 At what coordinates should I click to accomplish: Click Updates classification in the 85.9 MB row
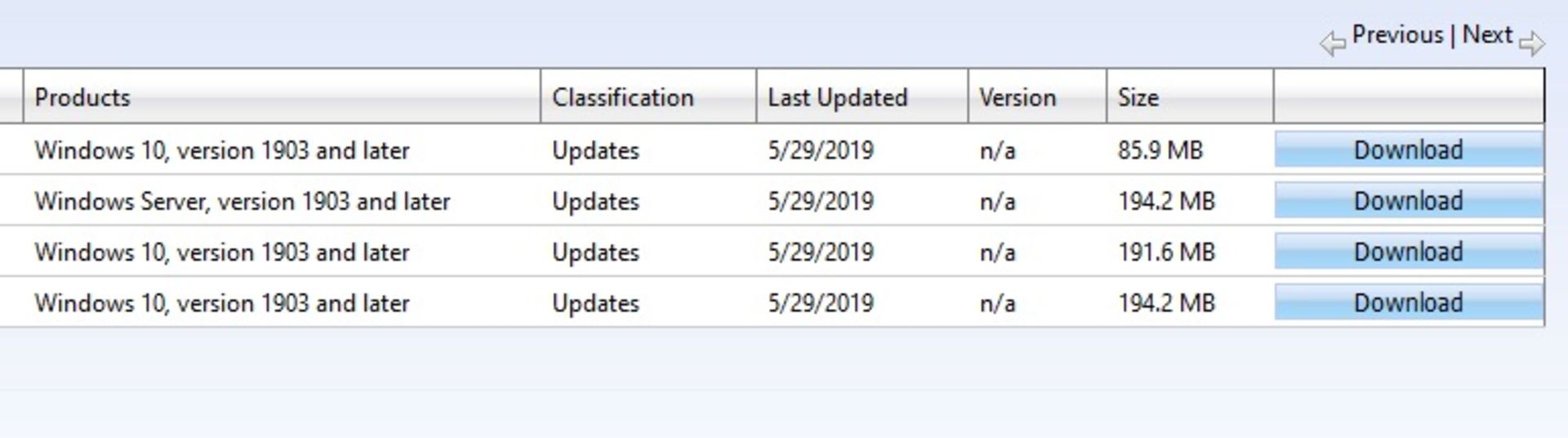coord(595,151)
